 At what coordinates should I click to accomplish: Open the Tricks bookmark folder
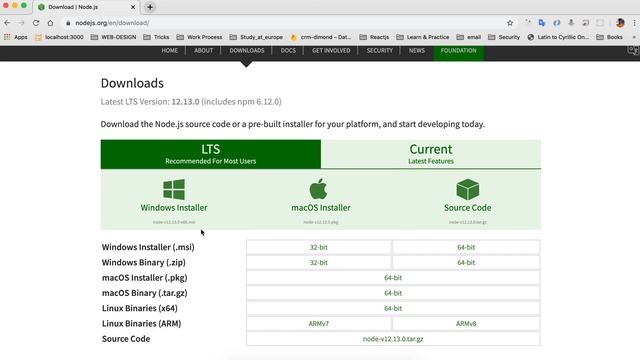(x=156, y=37)
